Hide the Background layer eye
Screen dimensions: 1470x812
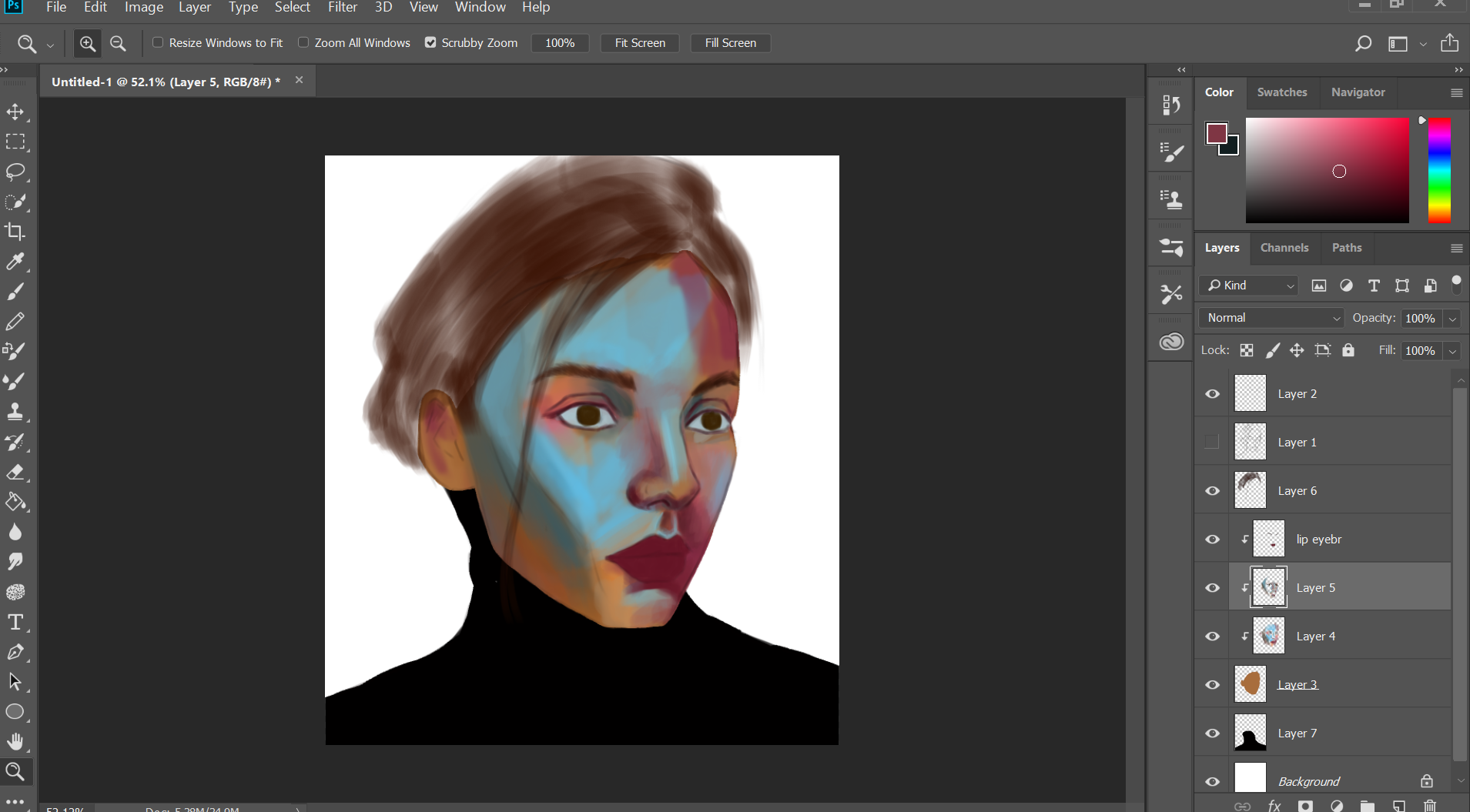1212,781
